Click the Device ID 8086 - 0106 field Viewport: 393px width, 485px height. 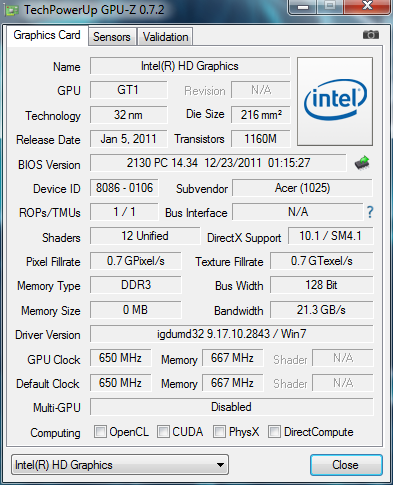[x=124, y=188]
